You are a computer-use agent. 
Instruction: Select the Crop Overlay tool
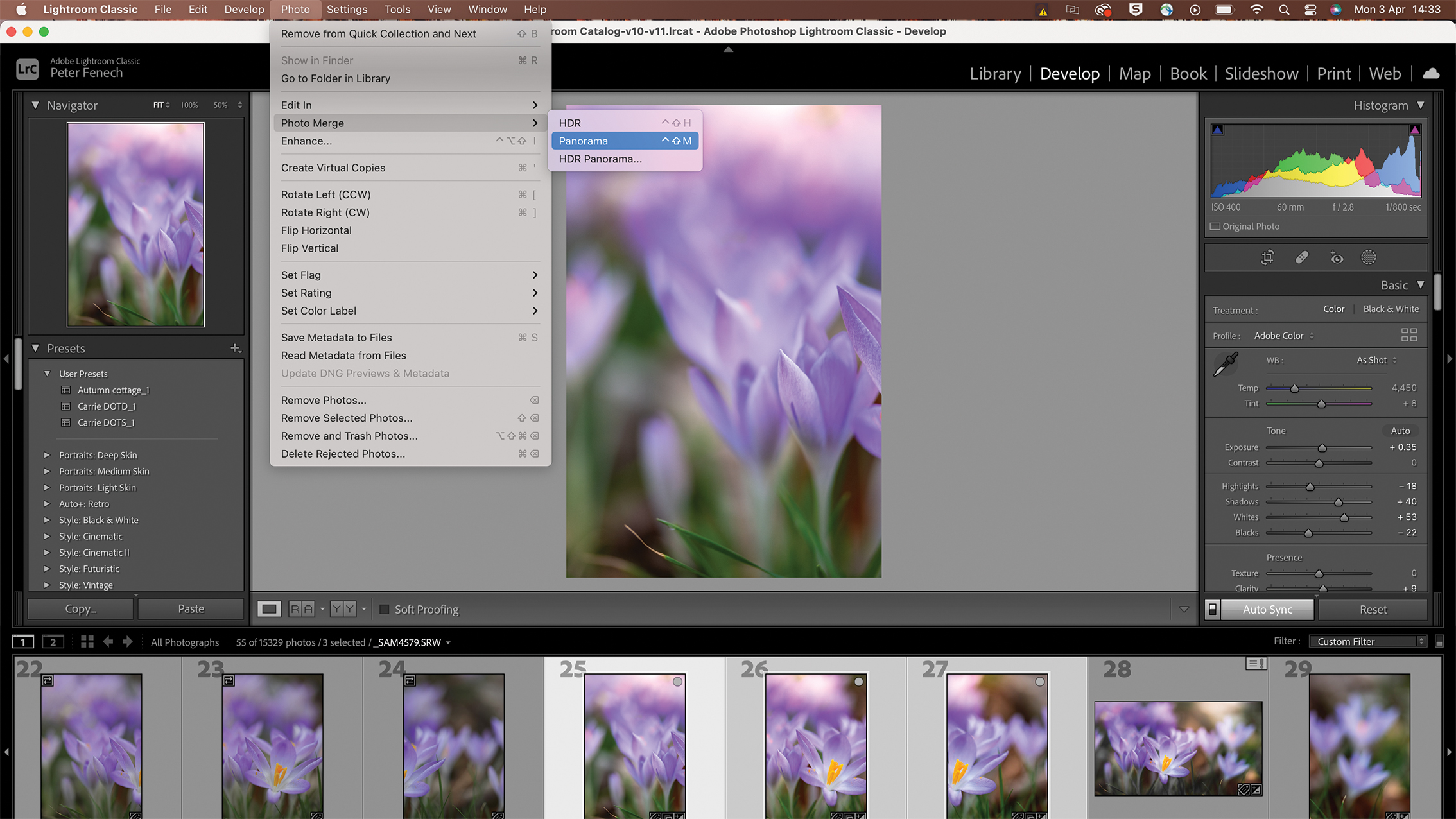1268,257
